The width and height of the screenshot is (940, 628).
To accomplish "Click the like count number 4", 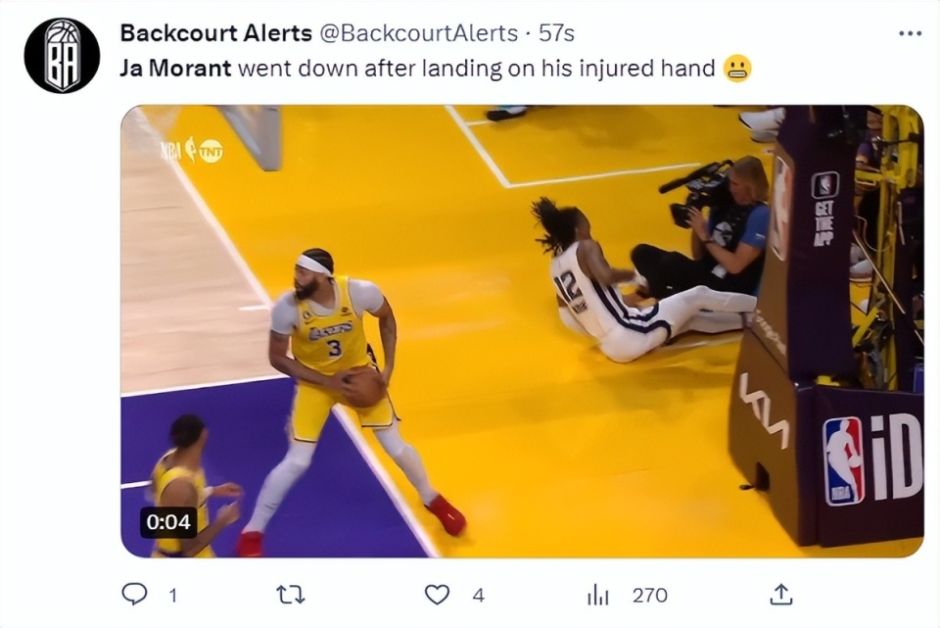I will pos(478,596).
